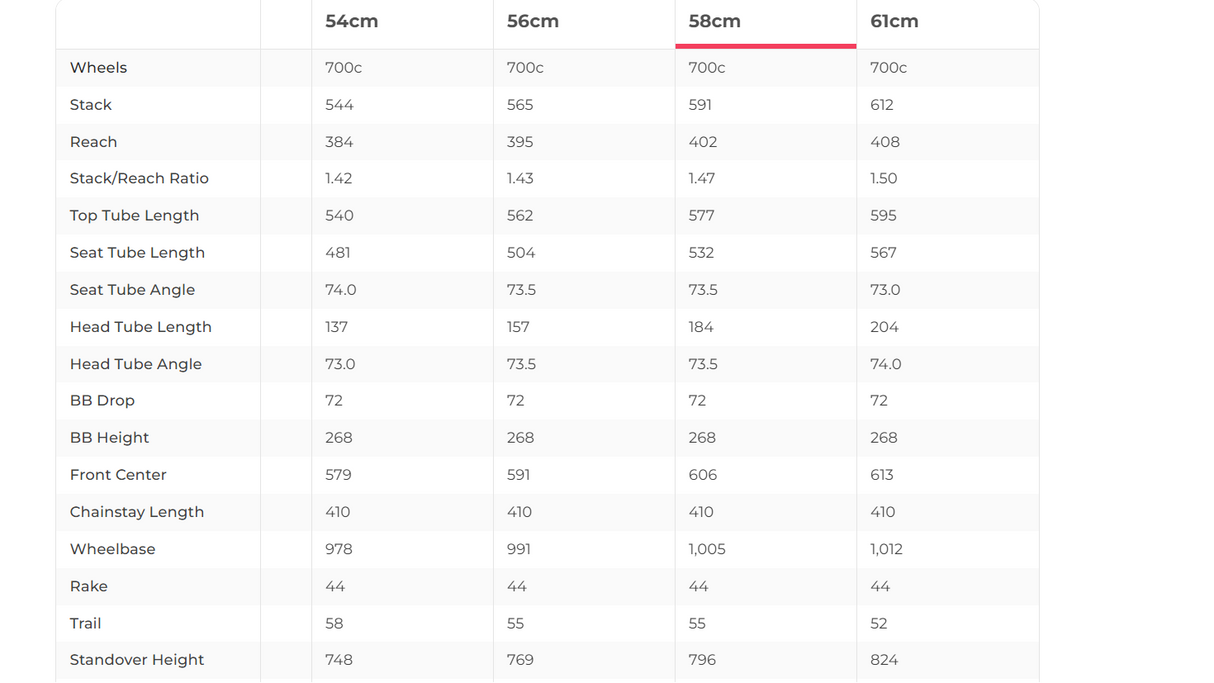Click the 1,005 wheelbase value for 58cm
This screenshot has width=1214, height=683.
707,549
